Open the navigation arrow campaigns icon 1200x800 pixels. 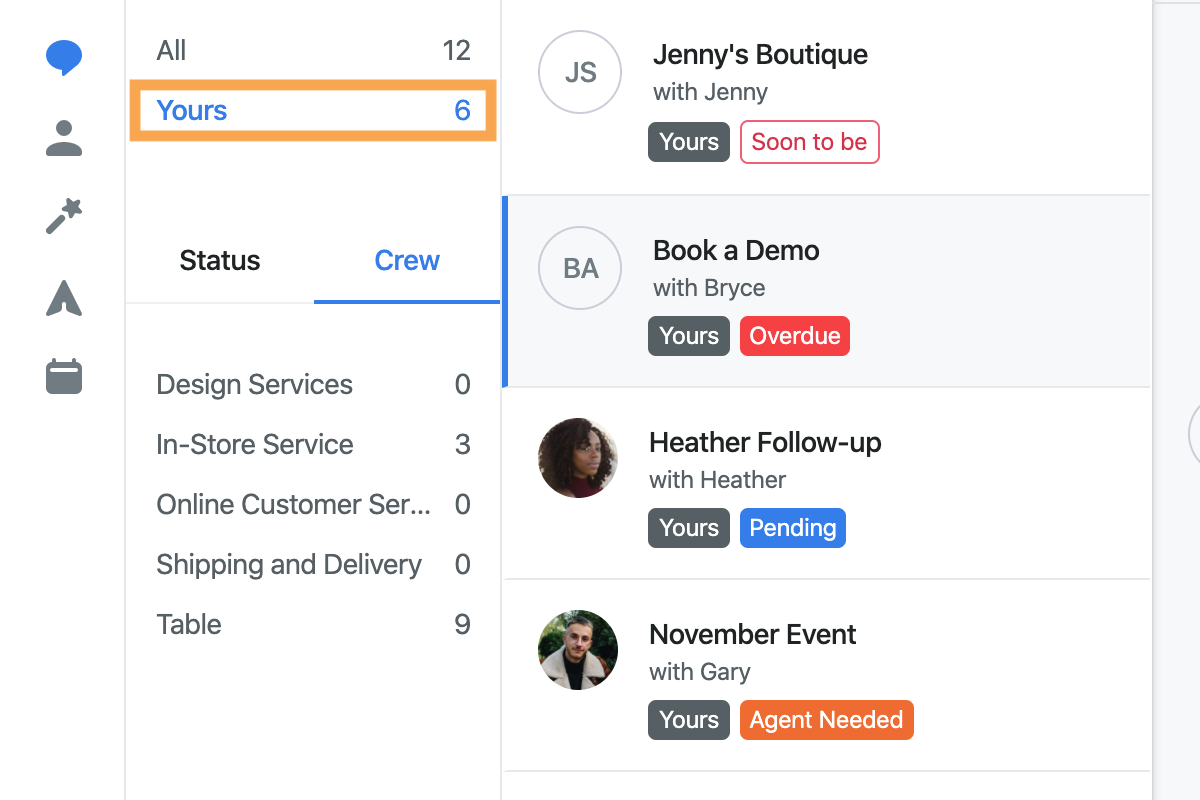pyautogui.click(x=64, y=298)
